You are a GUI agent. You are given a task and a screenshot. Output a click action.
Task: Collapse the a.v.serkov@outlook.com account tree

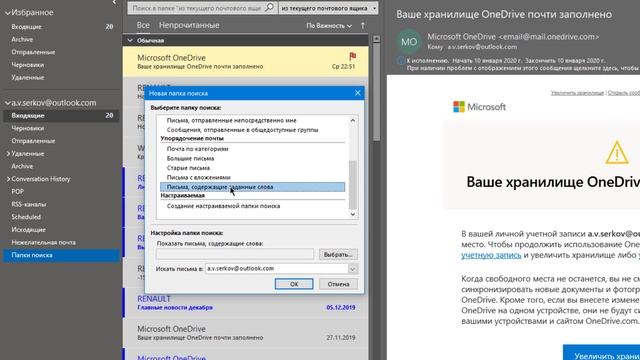coord(7,103)
